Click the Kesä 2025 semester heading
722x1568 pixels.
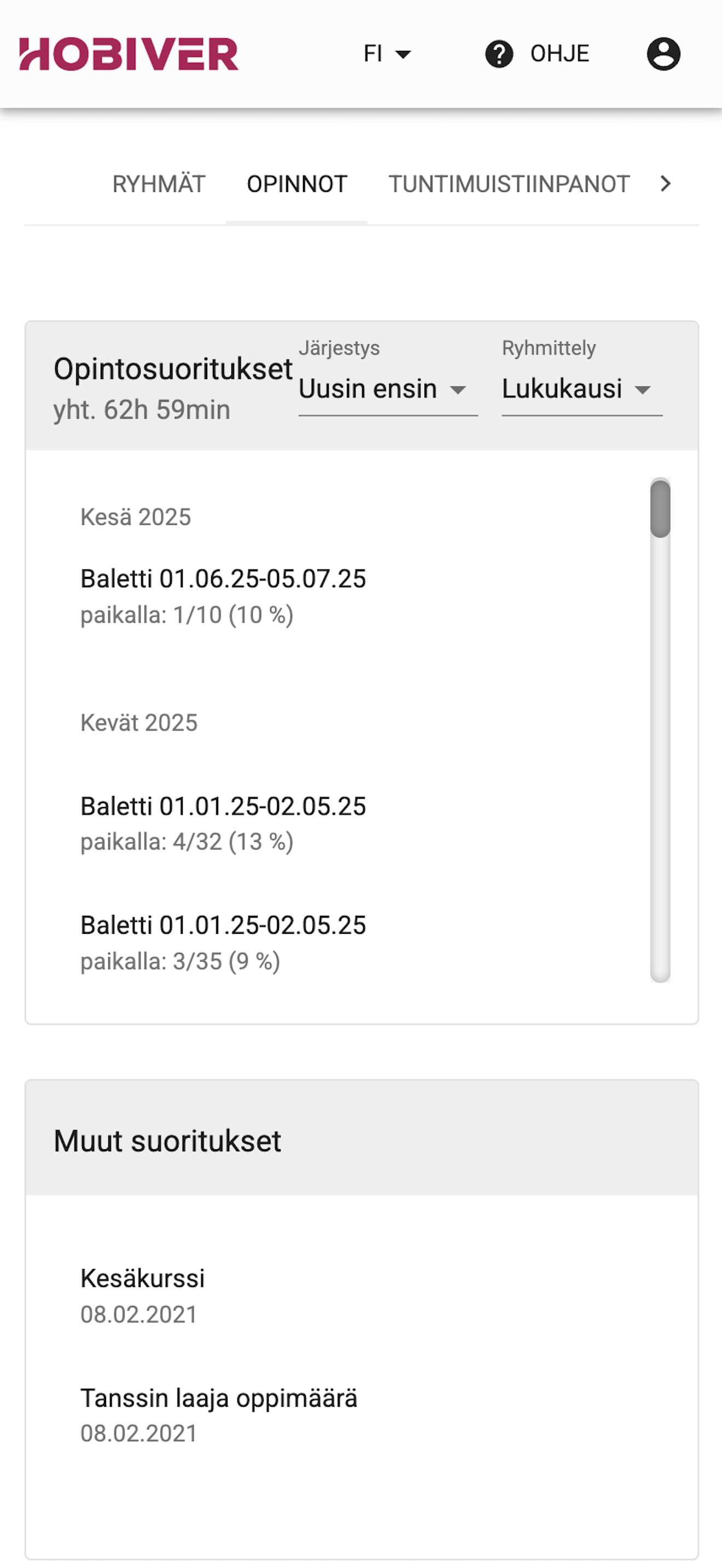pyautogui.click(x=136, y=517)
